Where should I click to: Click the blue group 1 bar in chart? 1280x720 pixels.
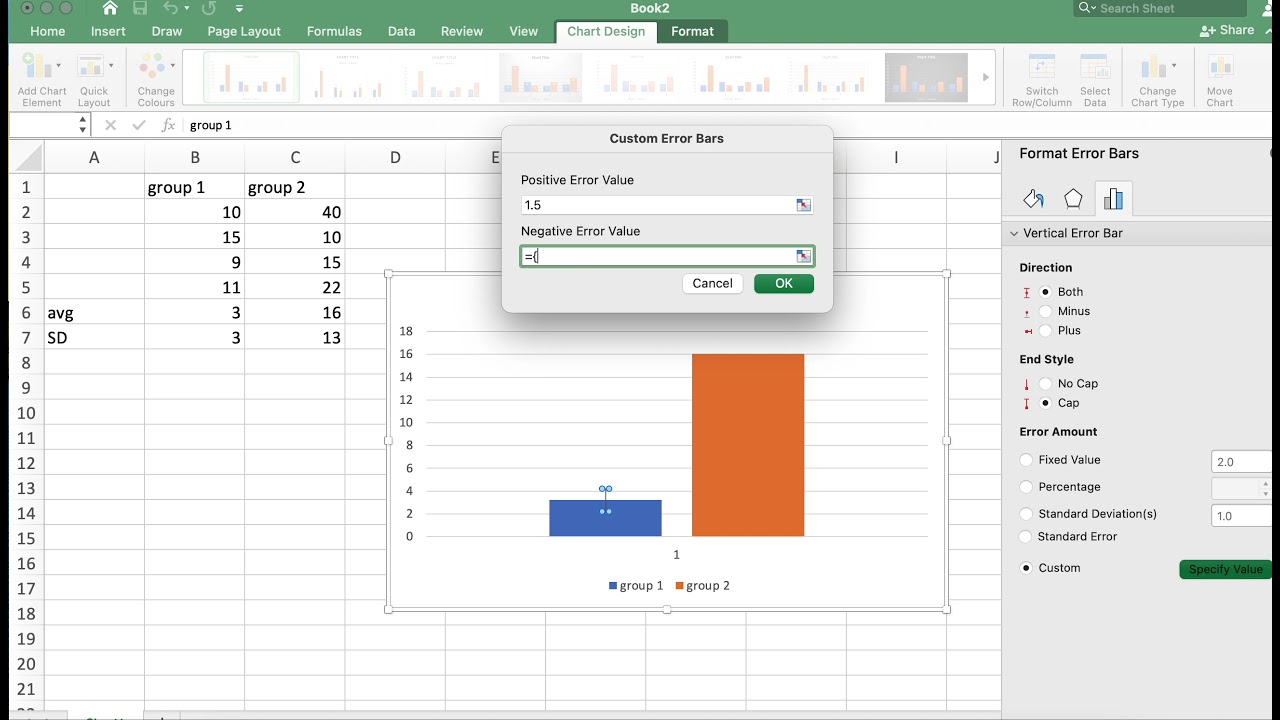[605, 518]
